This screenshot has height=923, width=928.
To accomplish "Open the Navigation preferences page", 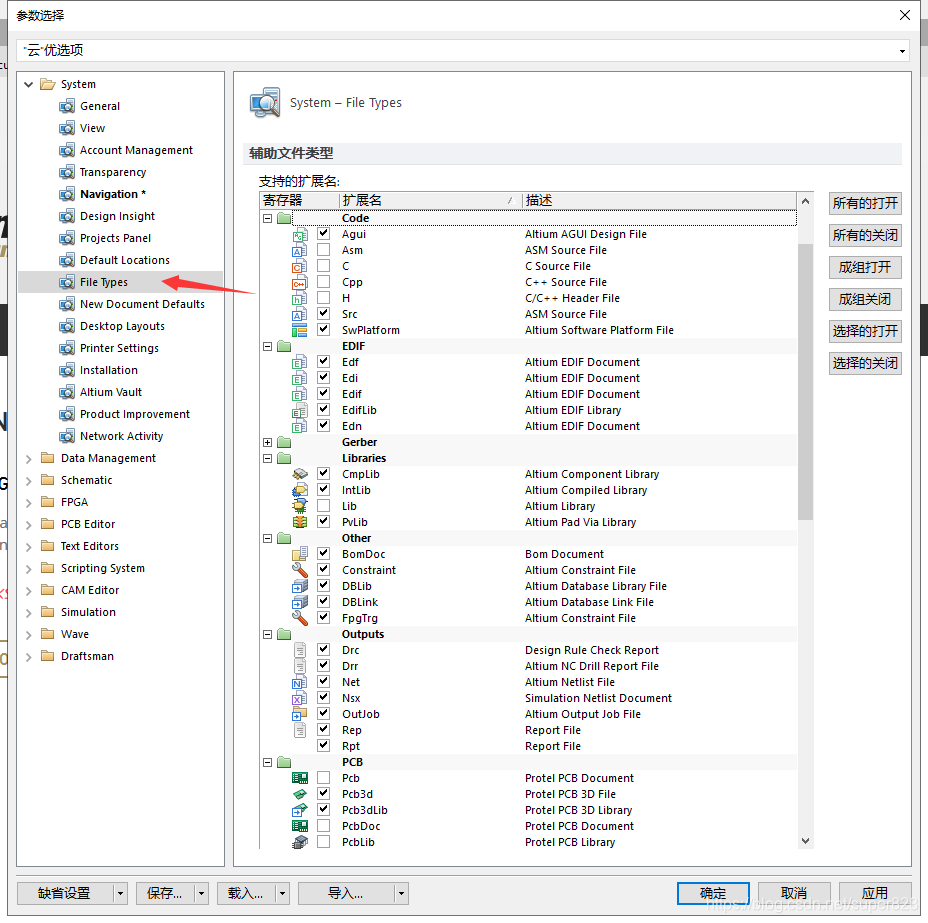I will [x=112, y=194].
